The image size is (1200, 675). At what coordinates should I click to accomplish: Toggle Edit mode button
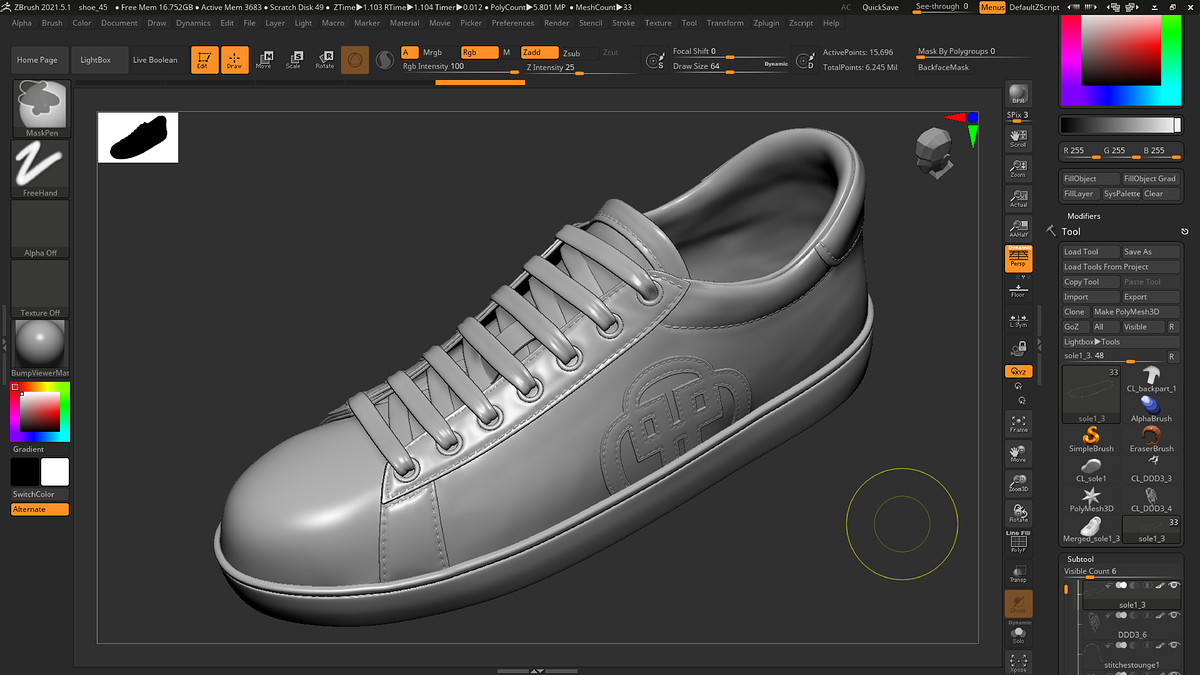(205, 60)
